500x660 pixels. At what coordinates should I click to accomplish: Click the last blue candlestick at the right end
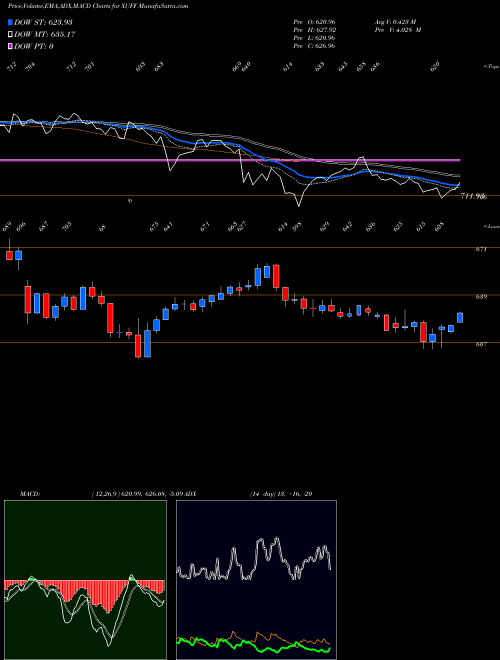point(460,318)
